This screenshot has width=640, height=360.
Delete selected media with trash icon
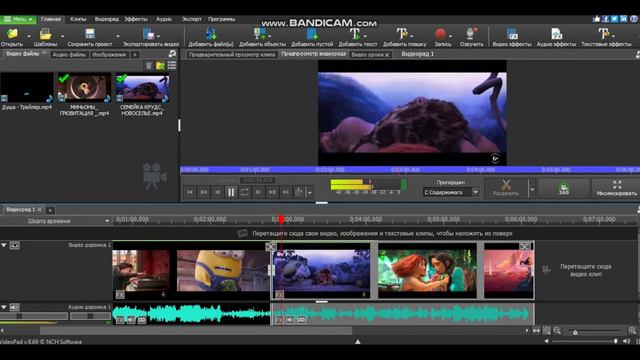tap(149, 66)
